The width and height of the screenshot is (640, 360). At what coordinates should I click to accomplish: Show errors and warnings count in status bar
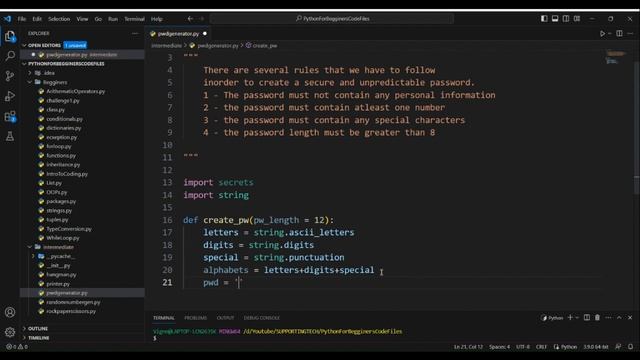tap(17, 347)
